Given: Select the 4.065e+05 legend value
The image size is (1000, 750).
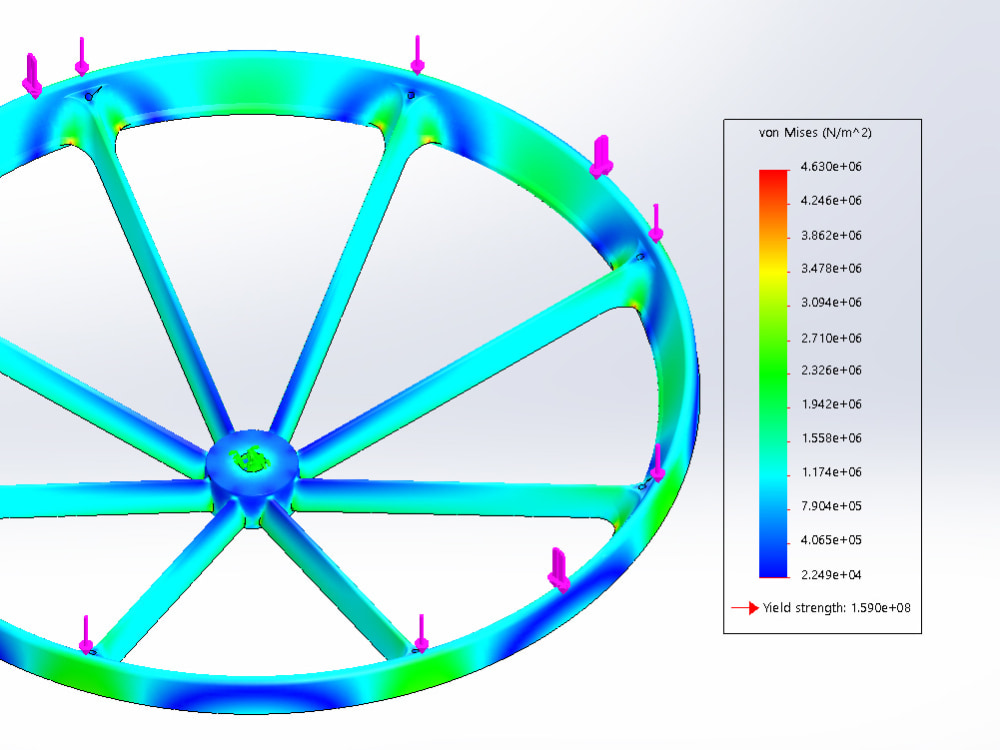Looking at the screenshot, I should point(831,540).
